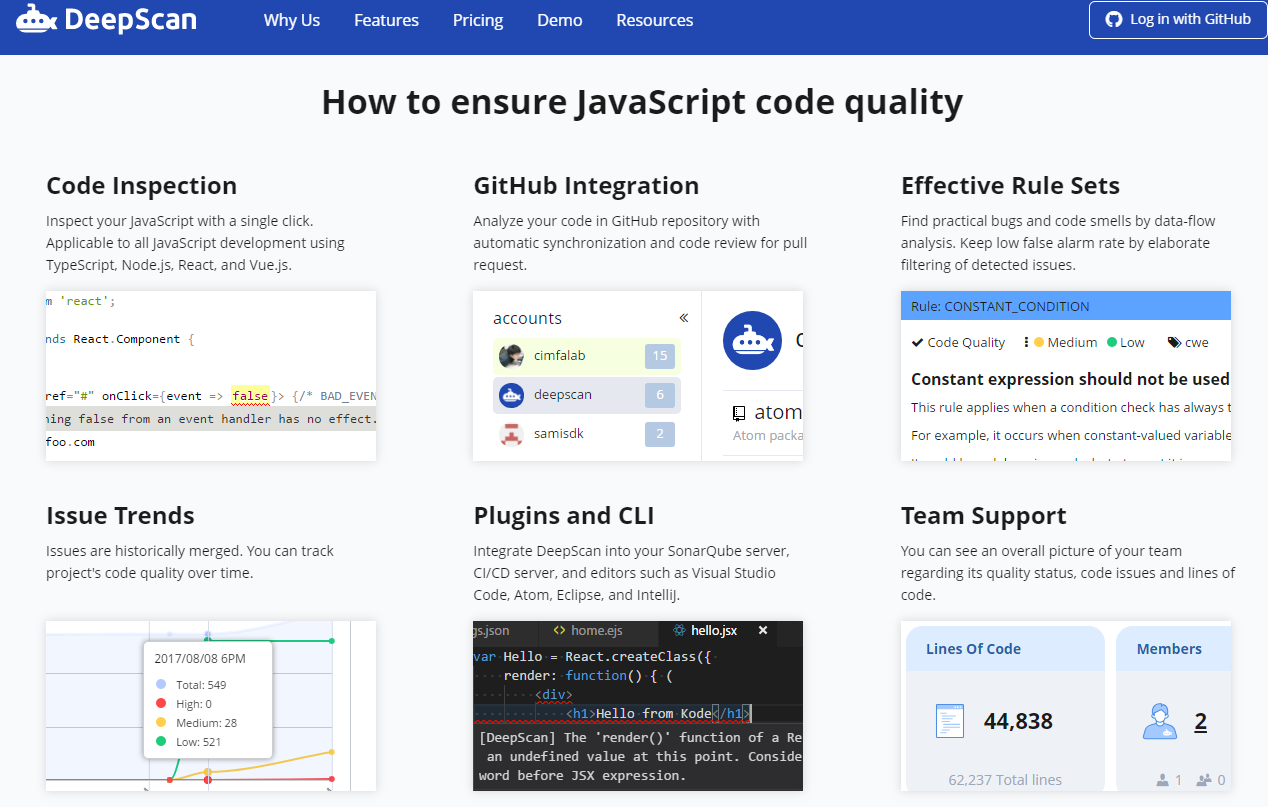Click the Code Inspection heading
1268x807 pixels.
142,186
